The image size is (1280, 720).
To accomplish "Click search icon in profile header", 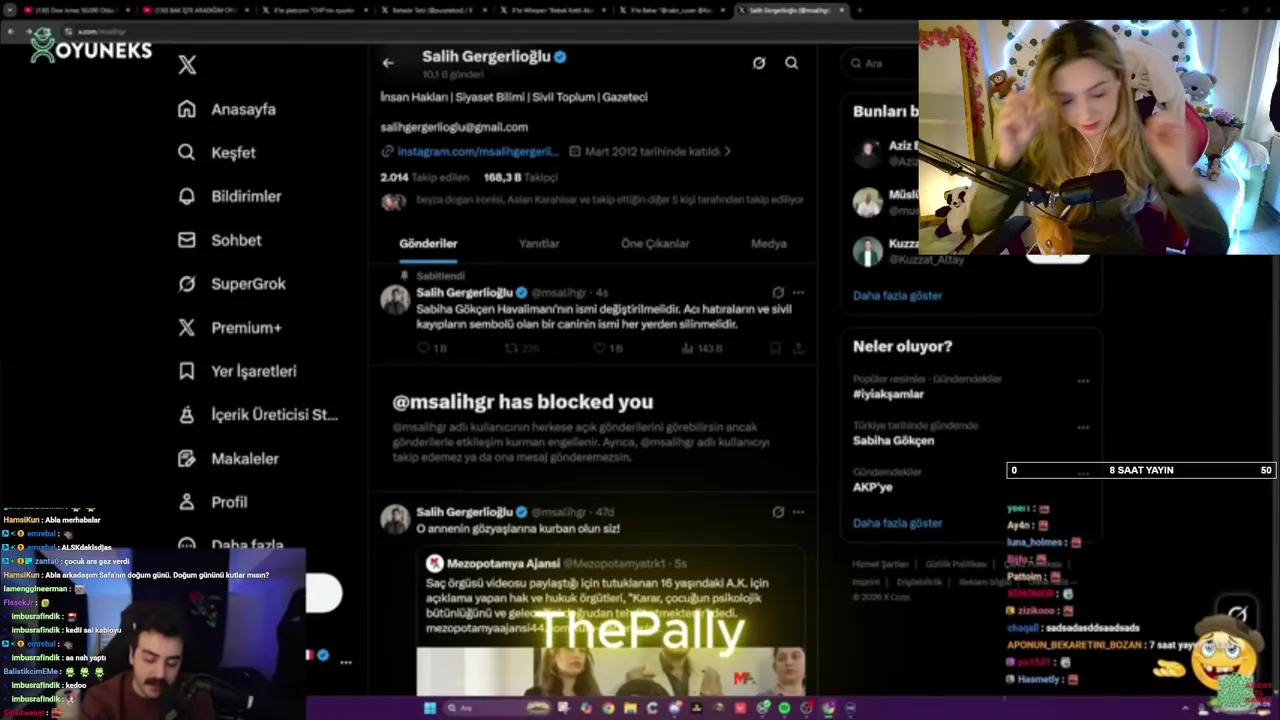I will (791, 63).
